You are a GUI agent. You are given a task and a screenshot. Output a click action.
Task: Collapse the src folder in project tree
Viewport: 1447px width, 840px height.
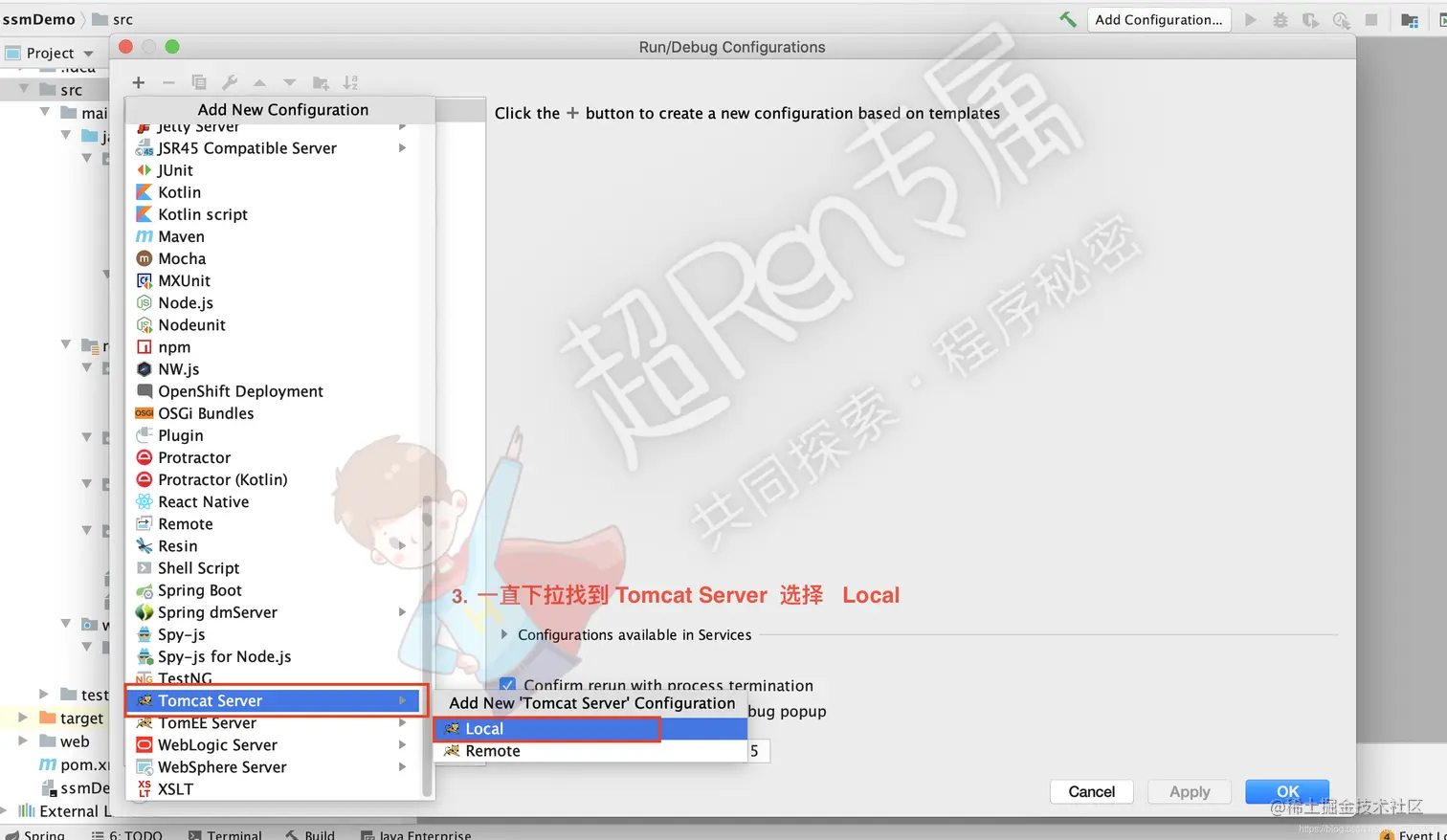coord(24,89)
